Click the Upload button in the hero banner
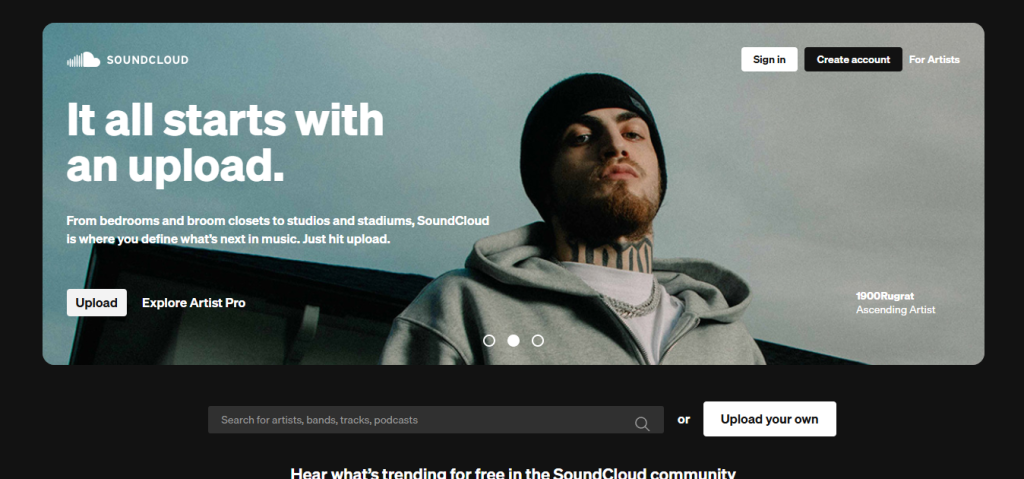 [x=97, y=303]
